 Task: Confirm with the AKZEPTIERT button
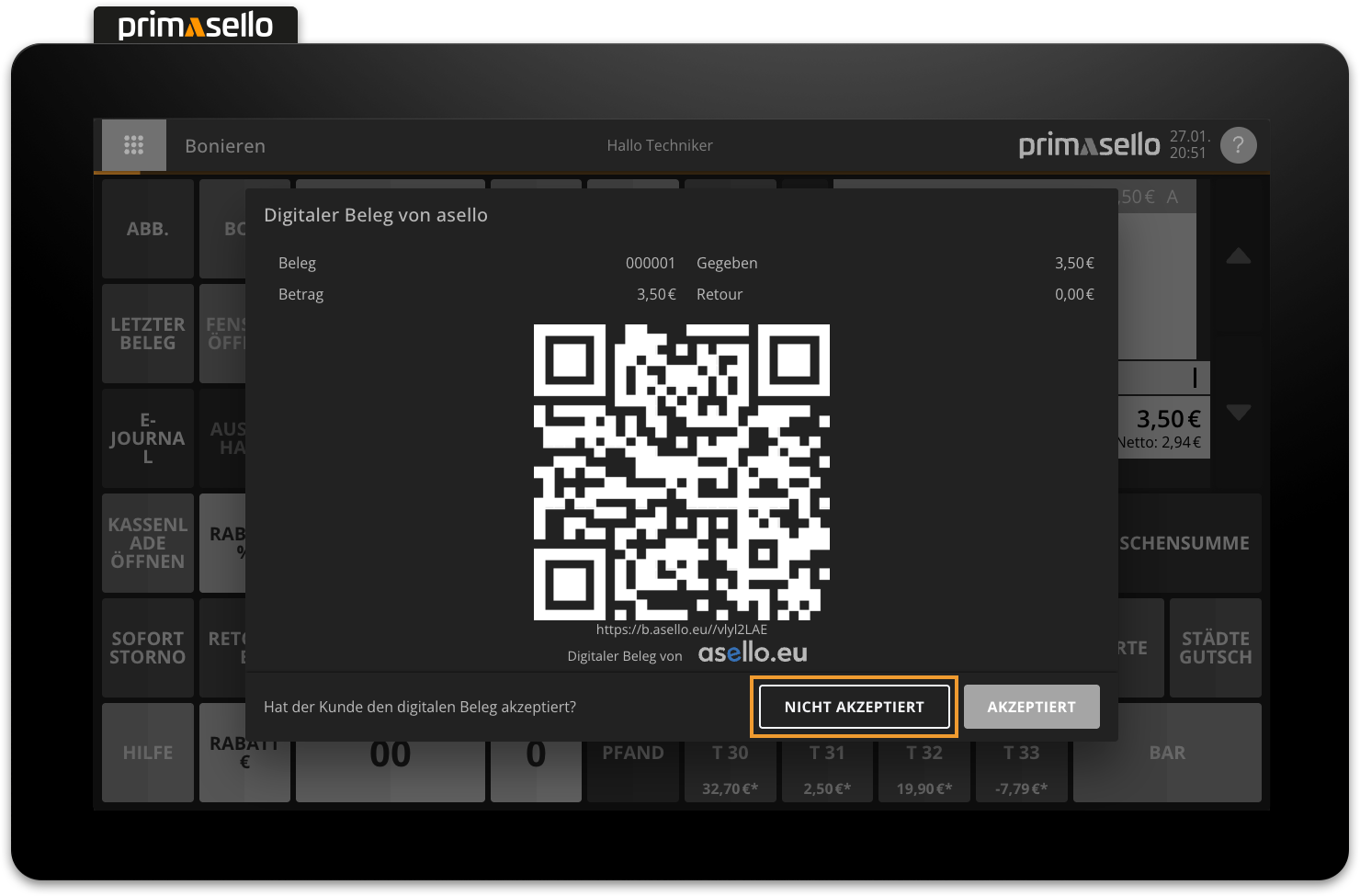1031,707
